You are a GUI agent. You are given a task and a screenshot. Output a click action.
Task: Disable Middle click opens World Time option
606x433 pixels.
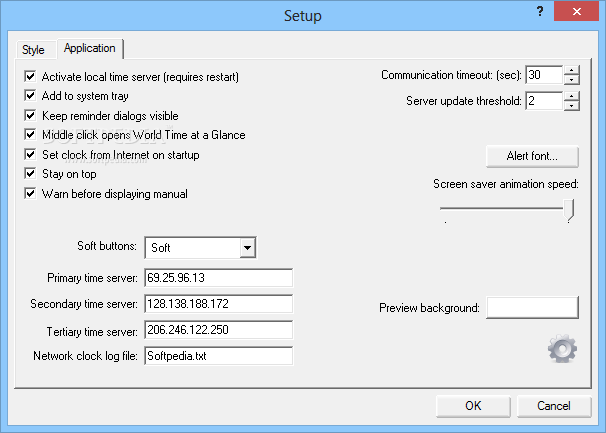(x=30, y=135)
